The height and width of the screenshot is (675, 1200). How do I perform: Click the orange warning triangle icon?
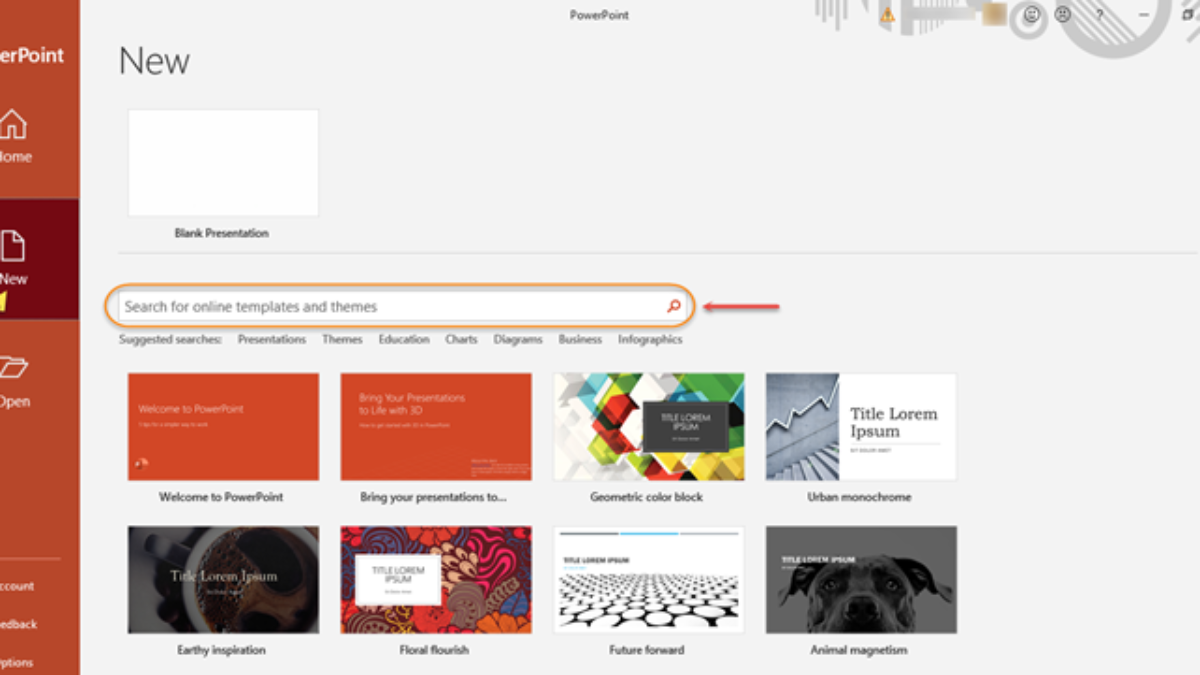pyautogui.click(x=887, y=15)
